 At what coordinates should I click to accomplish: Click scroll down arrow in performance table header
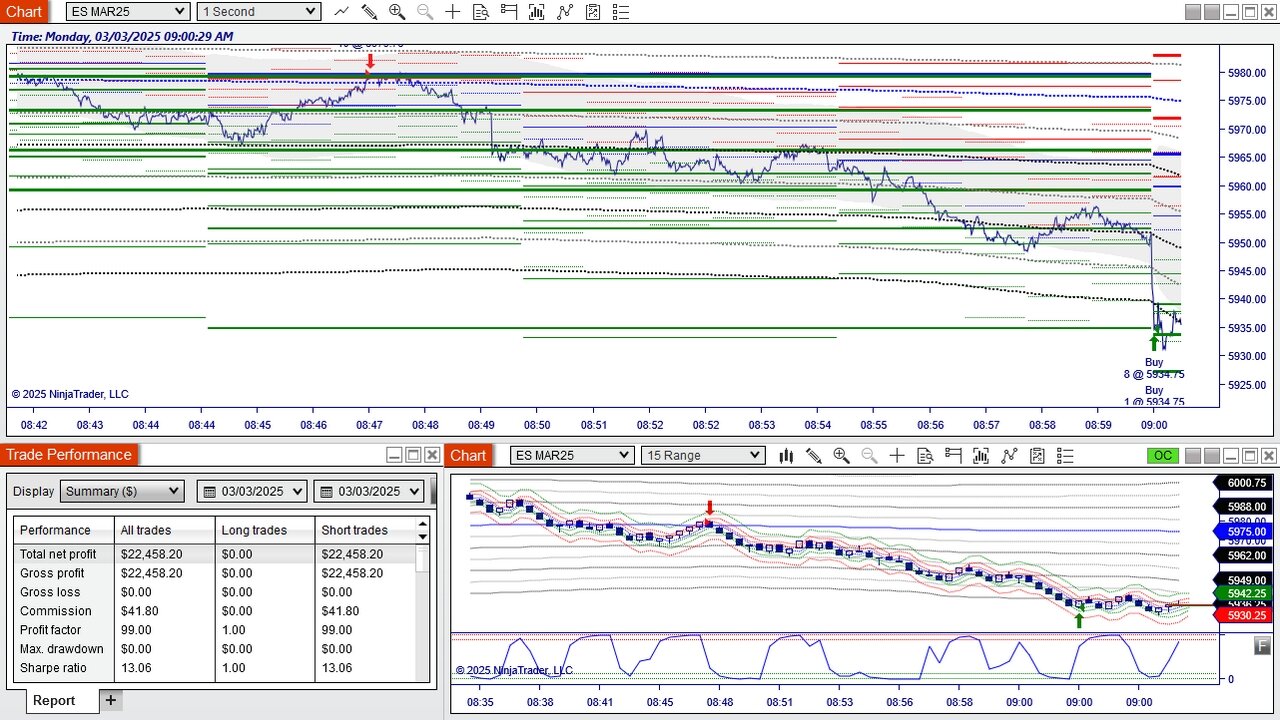(x=424, y=536)
